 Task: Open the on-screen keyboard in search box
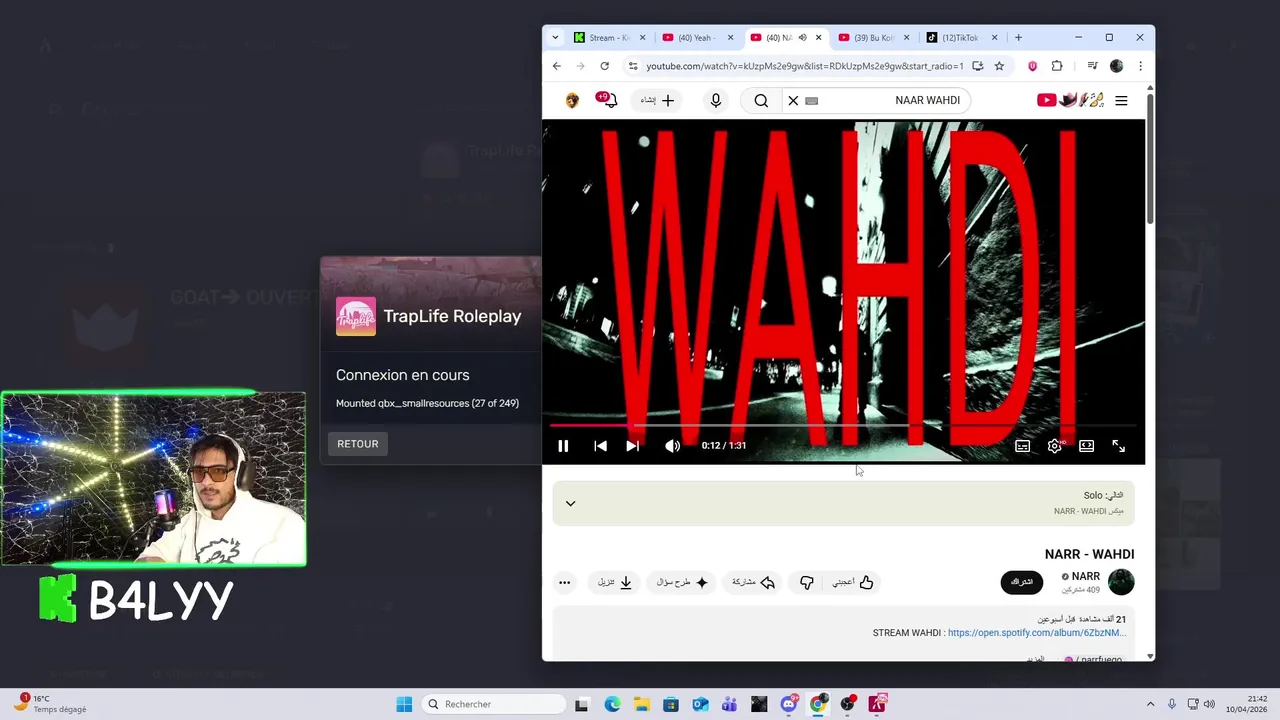pos(811,100)
